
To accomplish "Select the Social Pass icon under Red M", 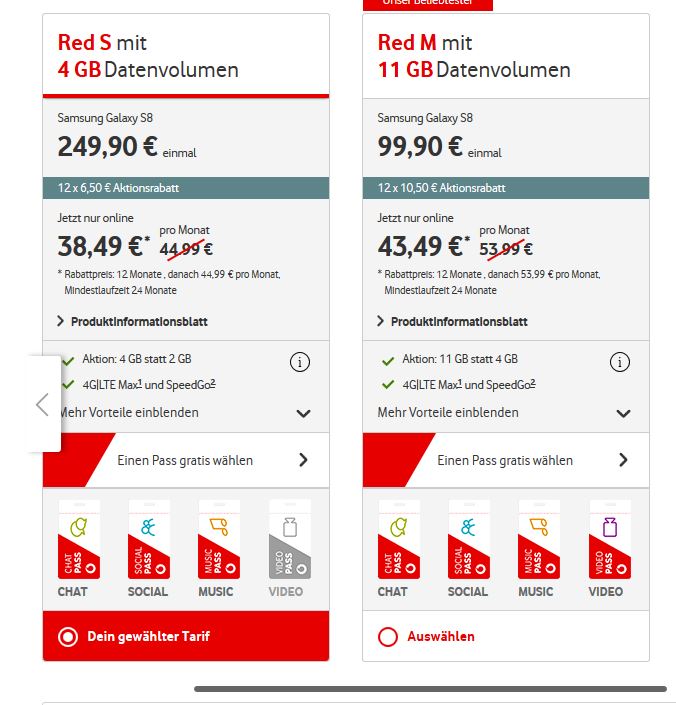I will (468, 540).
